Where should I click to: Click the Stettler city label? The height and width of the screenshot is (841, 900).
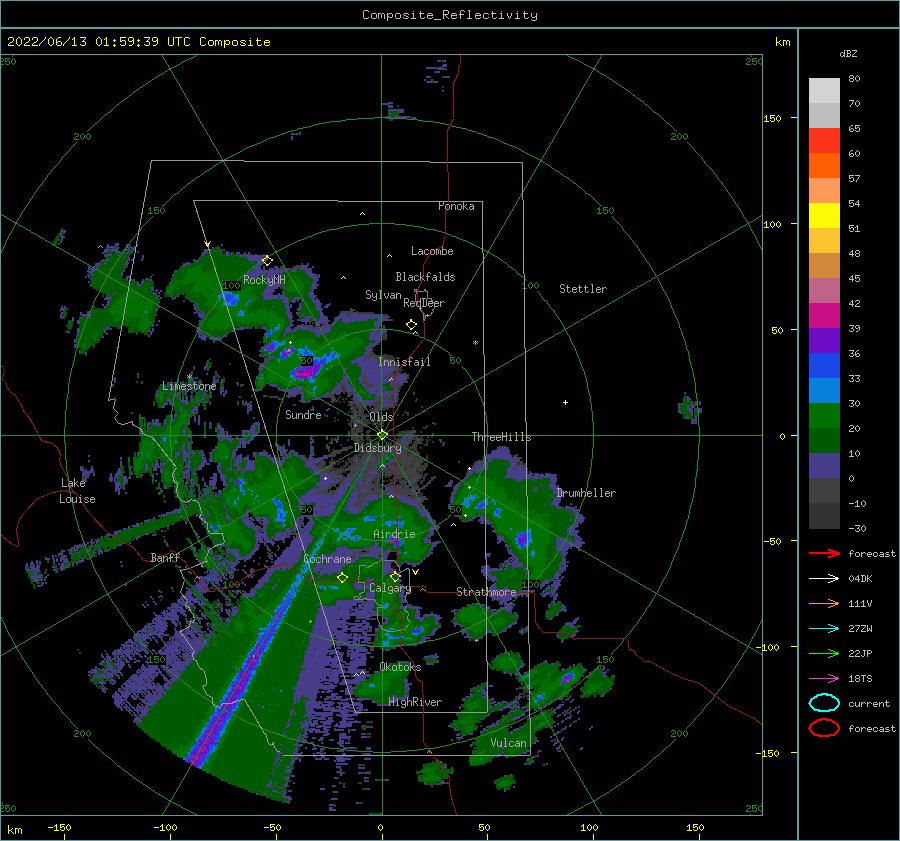[583, 289]
